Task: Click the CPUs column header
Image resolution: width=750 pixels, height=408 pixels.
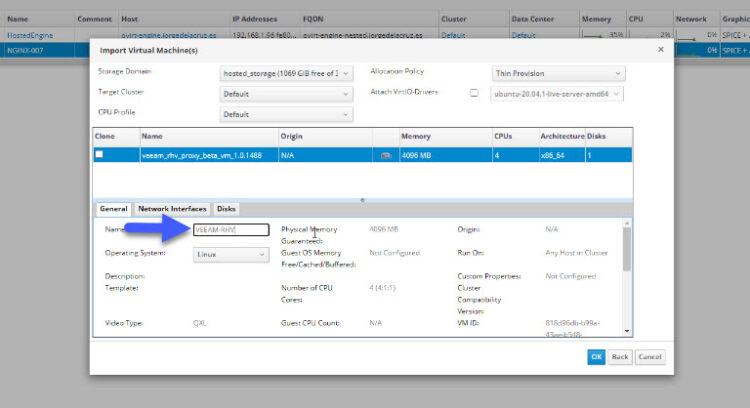Action: (503, 136)
